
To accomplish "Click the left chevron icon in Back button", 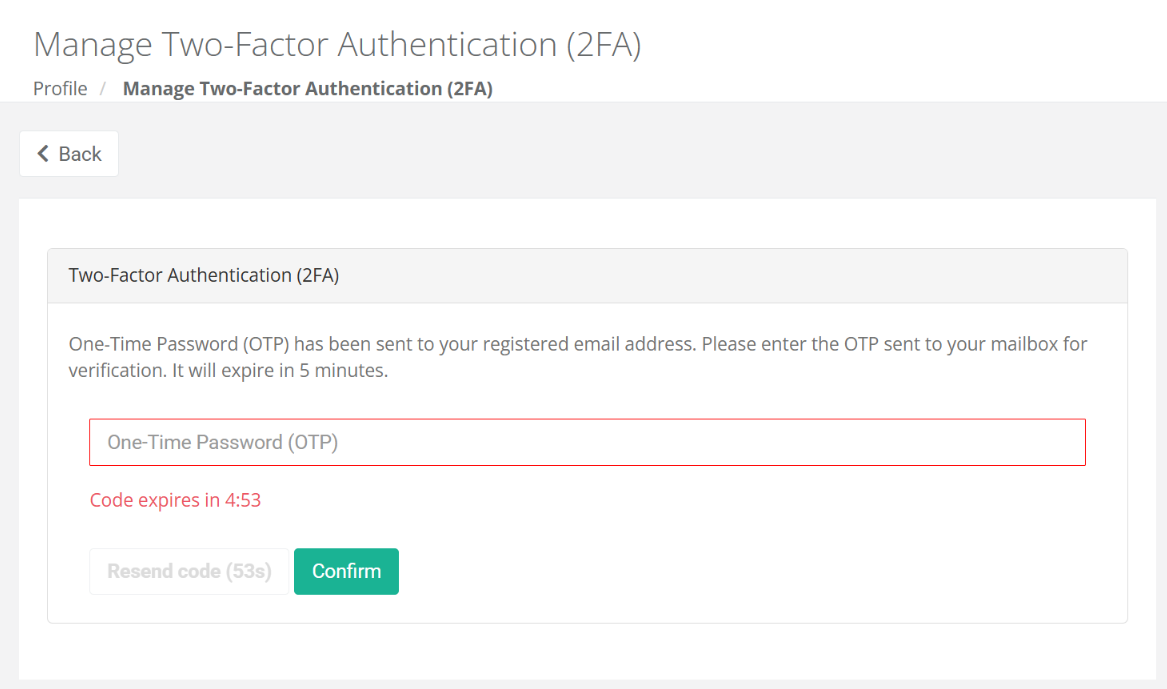I will click(43, 154).
